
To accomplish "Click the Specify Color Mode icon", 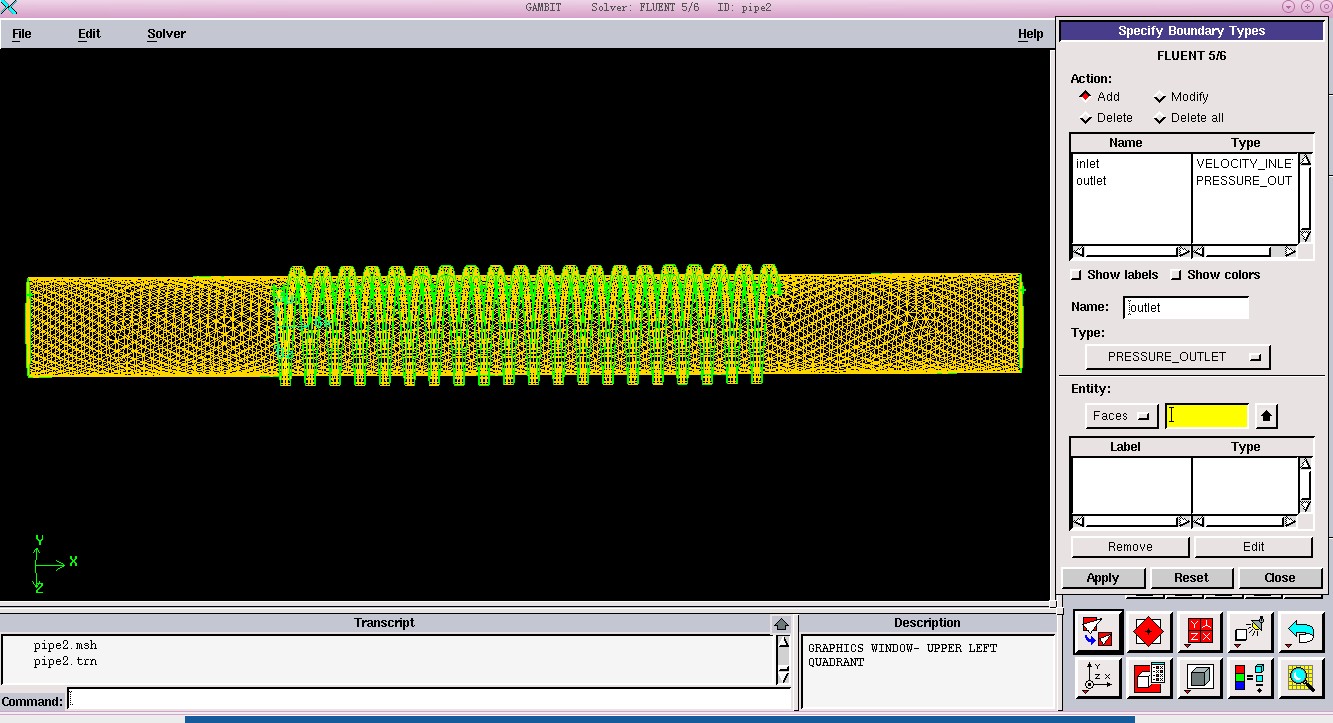I will click(x=1250, y=678).
